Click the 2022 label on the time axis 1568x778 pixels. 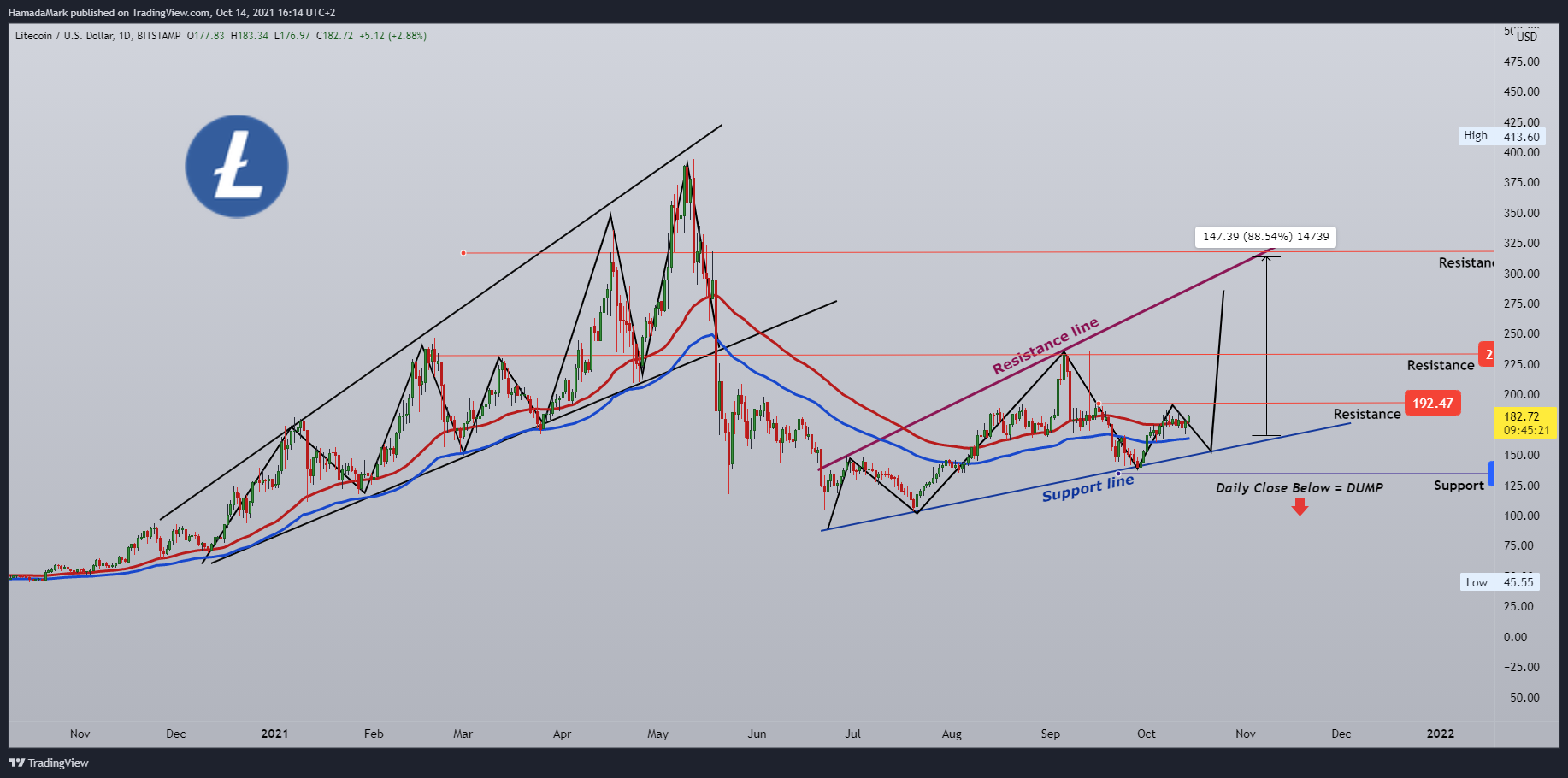(1441, 734)
